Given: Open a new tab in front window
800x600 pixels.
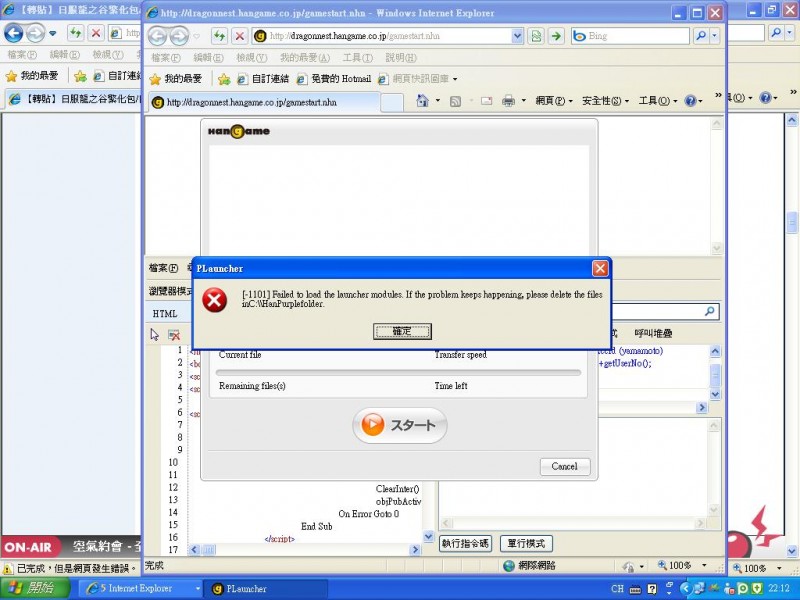Looking at the screenshot, I should click(392, 103).
